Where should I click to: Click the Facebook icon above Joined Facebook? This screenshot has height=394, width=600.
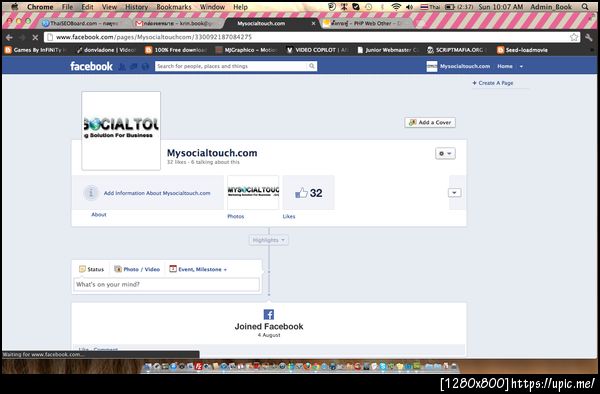(x=269, y=314)
